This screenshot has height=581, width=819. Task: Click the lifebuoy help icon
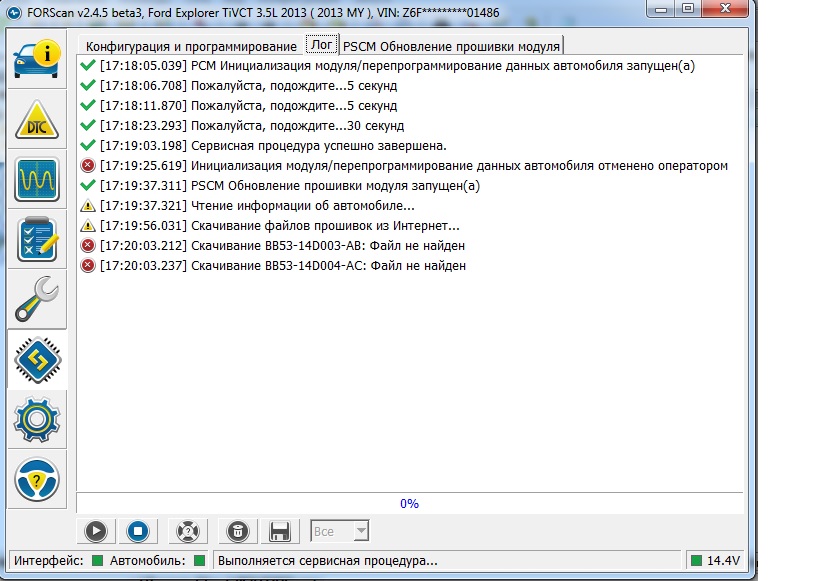185,531
